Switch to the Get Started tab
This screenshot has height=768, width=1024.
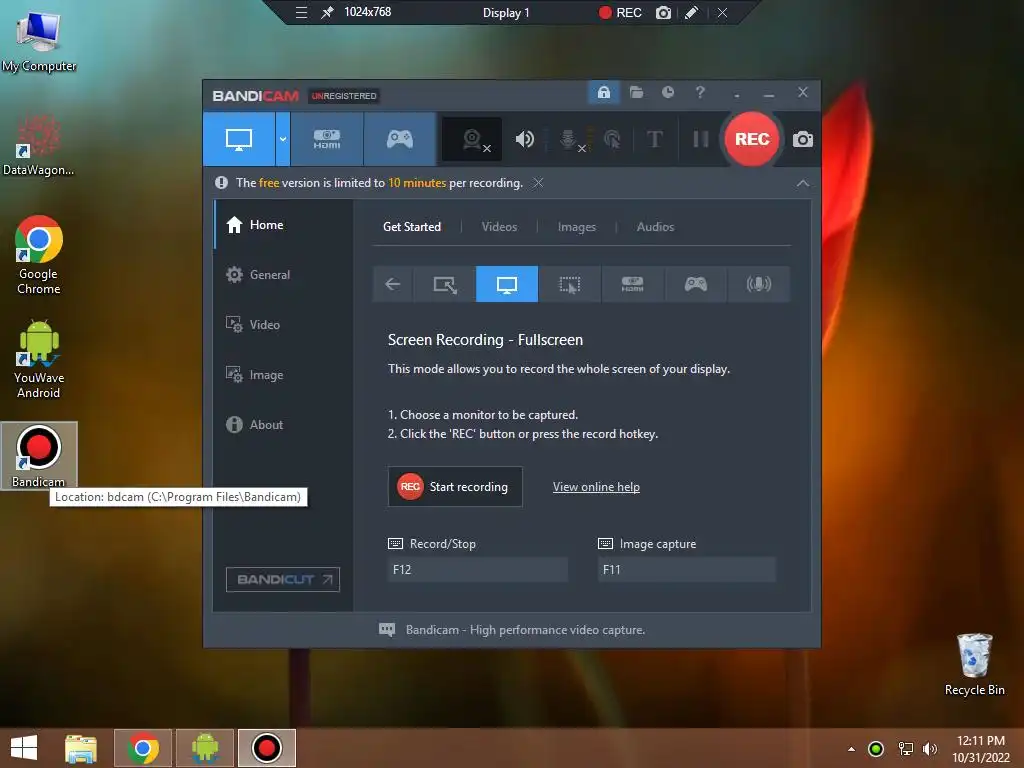tap(411, 227)
